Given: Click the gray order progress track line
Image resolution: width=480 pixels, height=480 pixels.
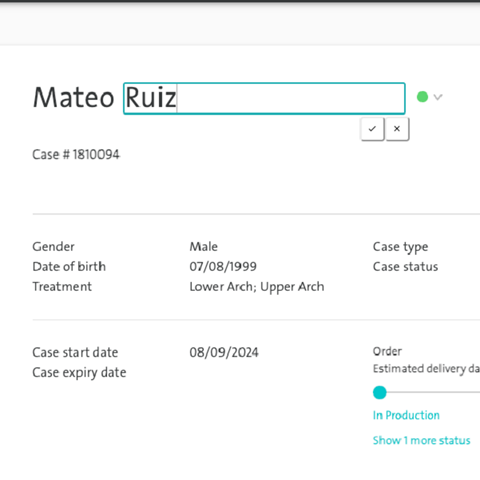Looking at the screenshot, I should click(x=433, y=392).
